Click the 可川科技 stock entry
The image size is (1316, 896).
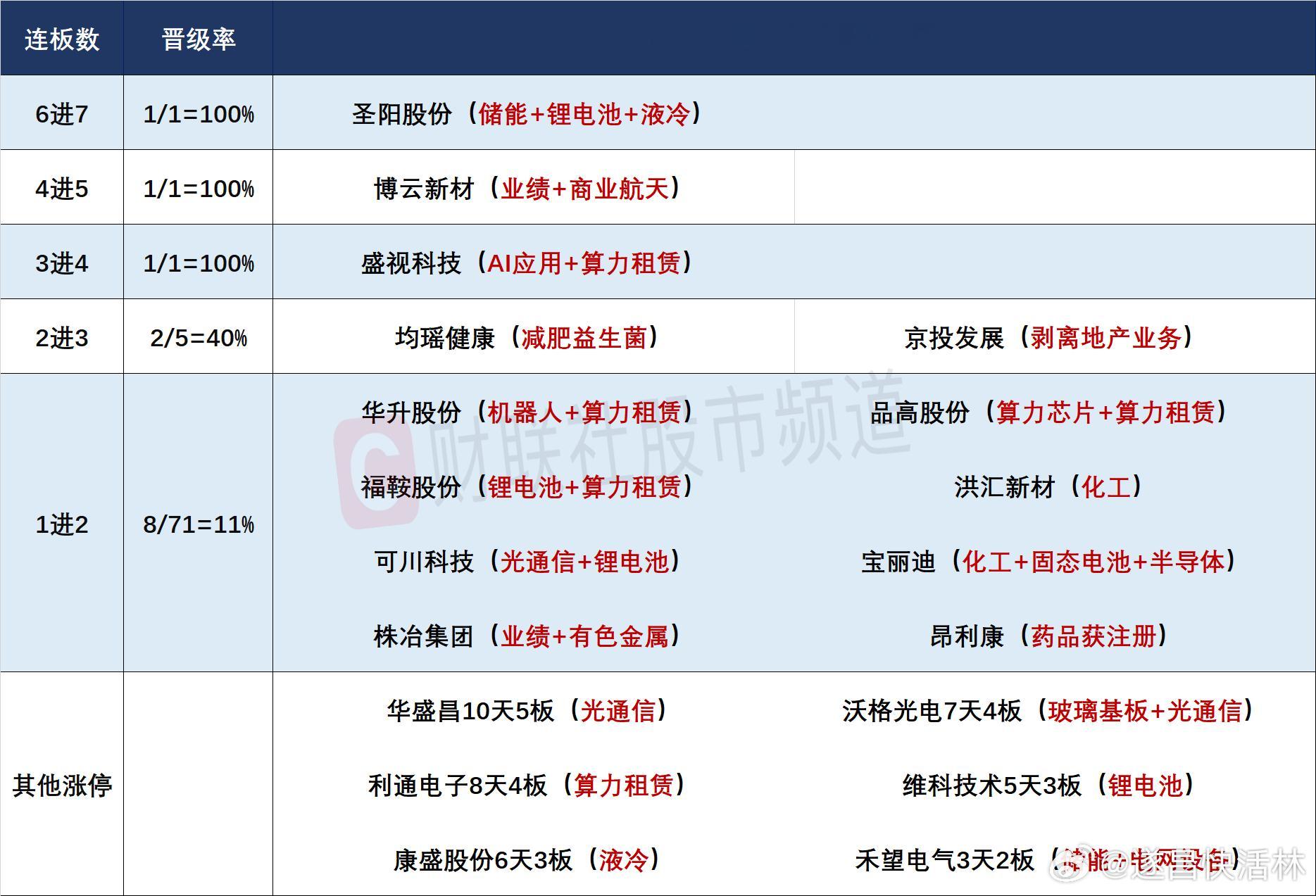[527, 562]
